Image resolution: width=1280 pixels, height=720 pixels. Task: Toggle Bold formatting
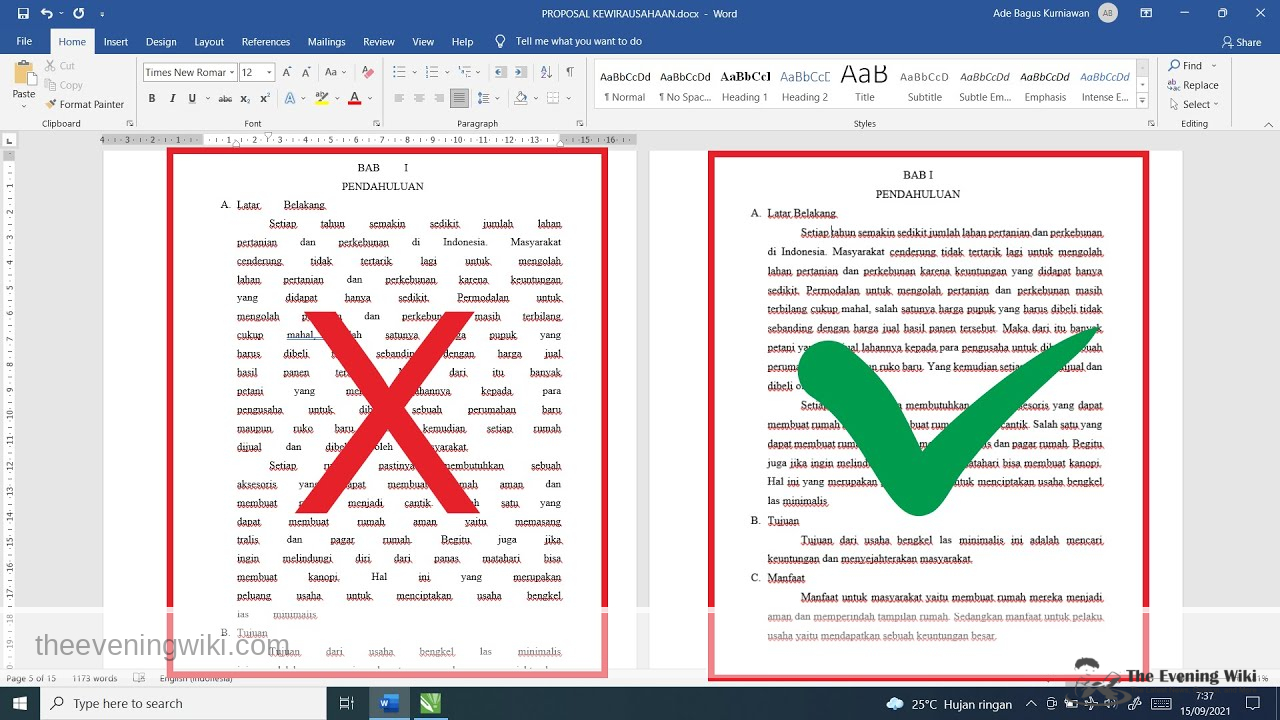click(x=152, y=98)
